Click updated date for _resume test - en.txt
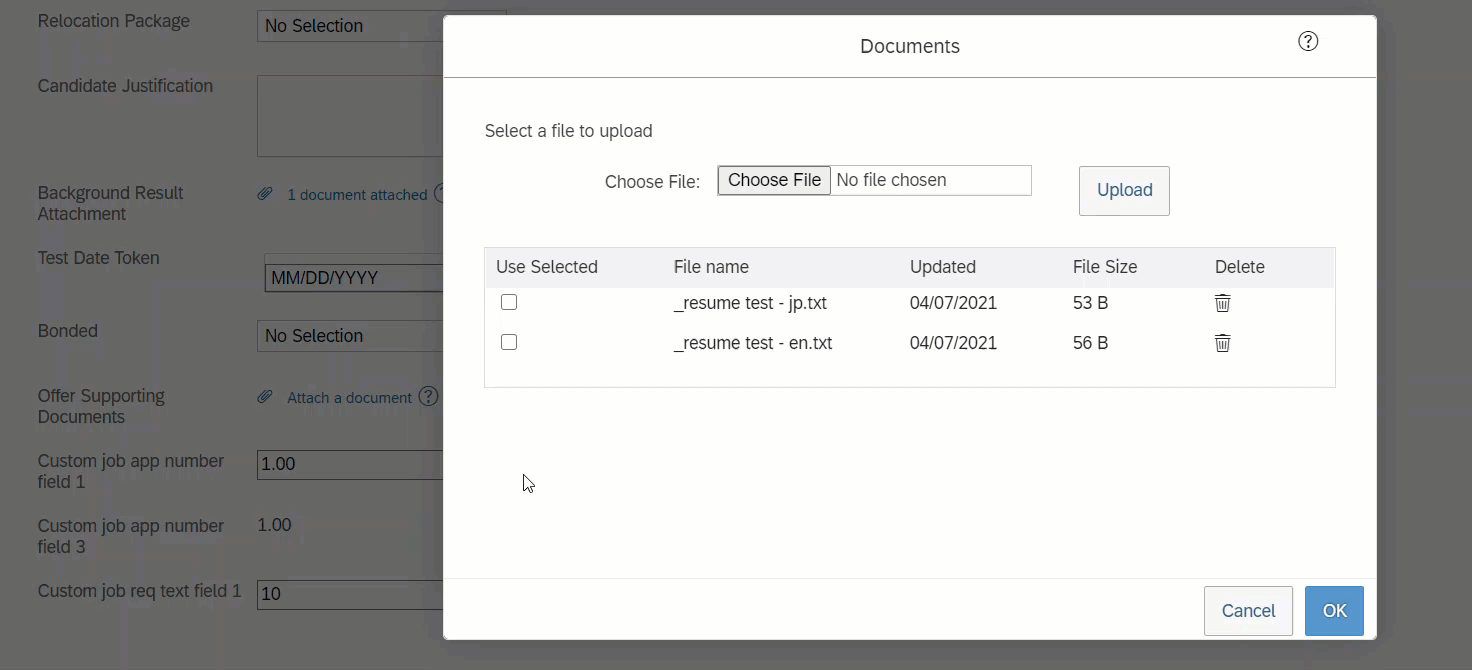Image resolution: width=1472 pixels, height=670 pixels. [953, 343]
